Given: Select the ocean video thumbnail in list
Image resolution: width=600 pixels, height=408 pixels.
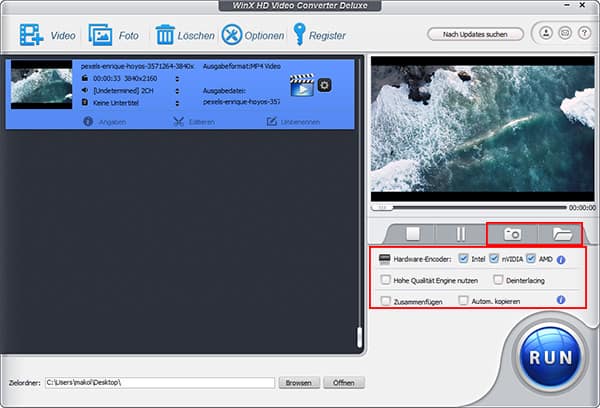Looking at the screenshot, I should coord(41,85).
